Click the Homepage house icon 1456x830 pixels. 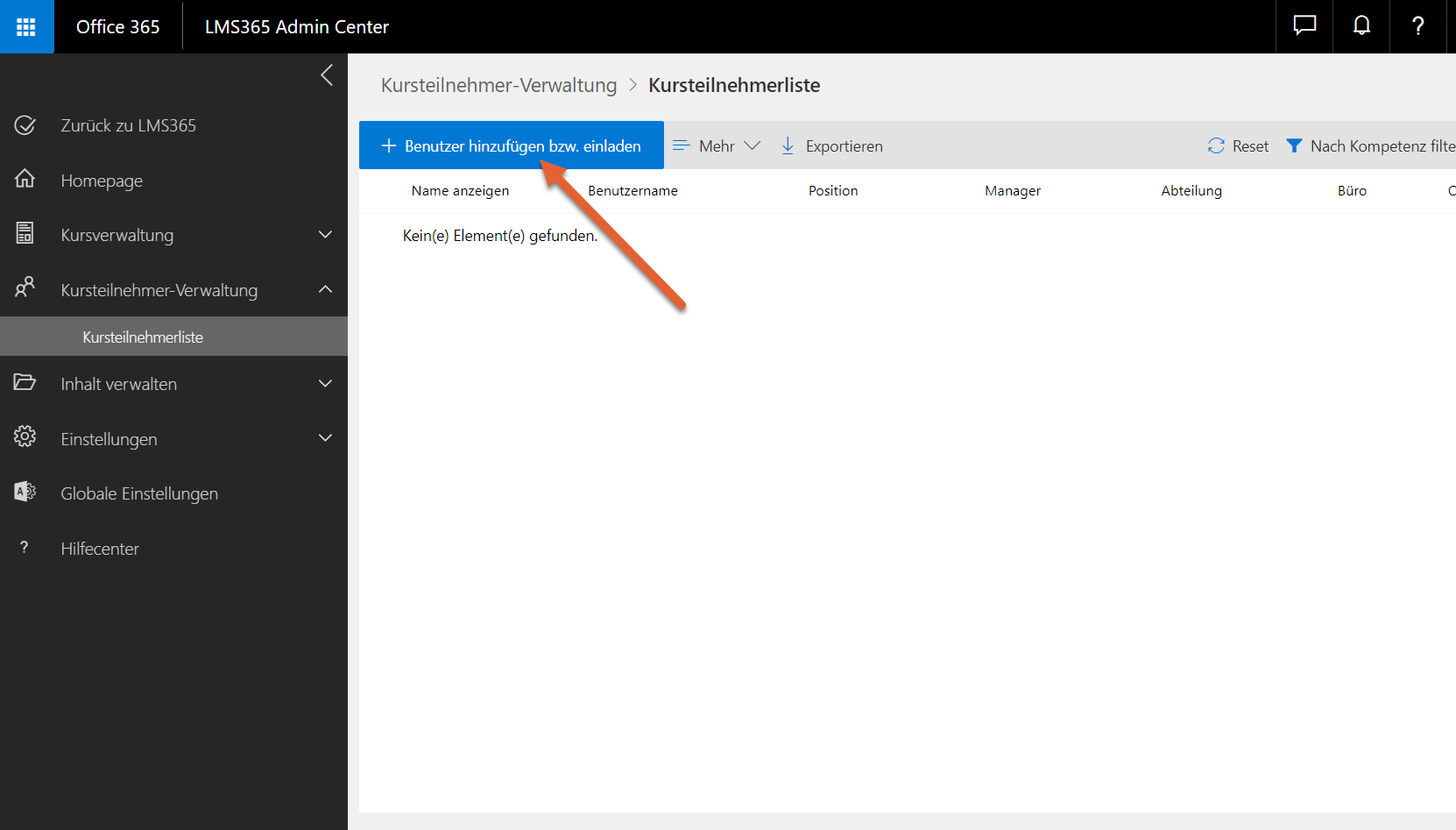click(25, 180)
